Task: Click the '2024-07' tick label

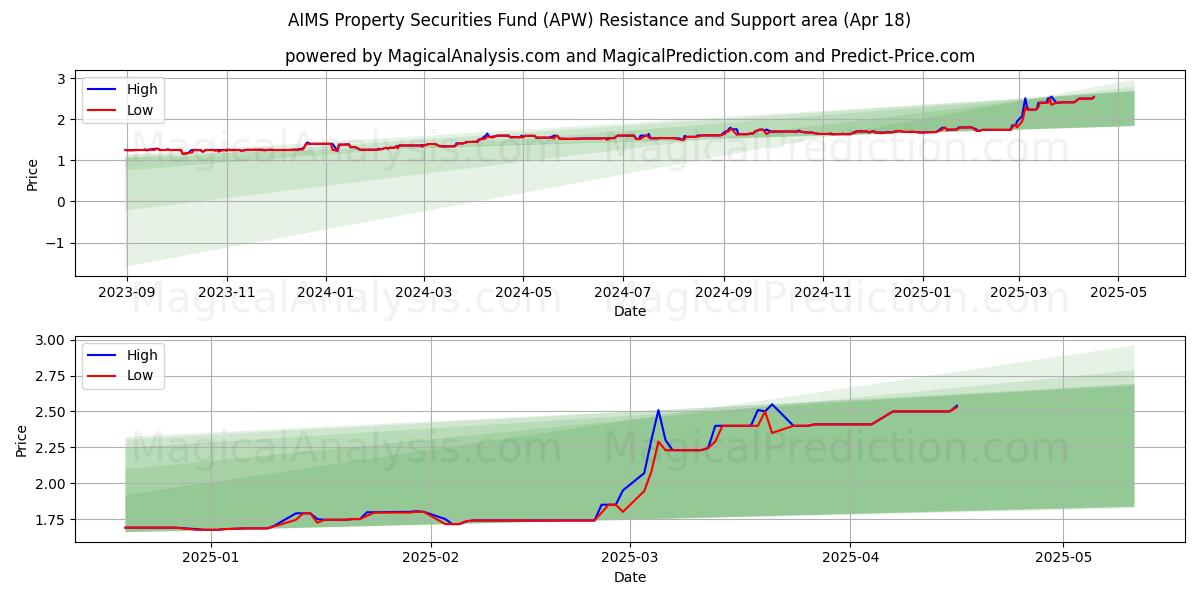Action: [623, 292]
